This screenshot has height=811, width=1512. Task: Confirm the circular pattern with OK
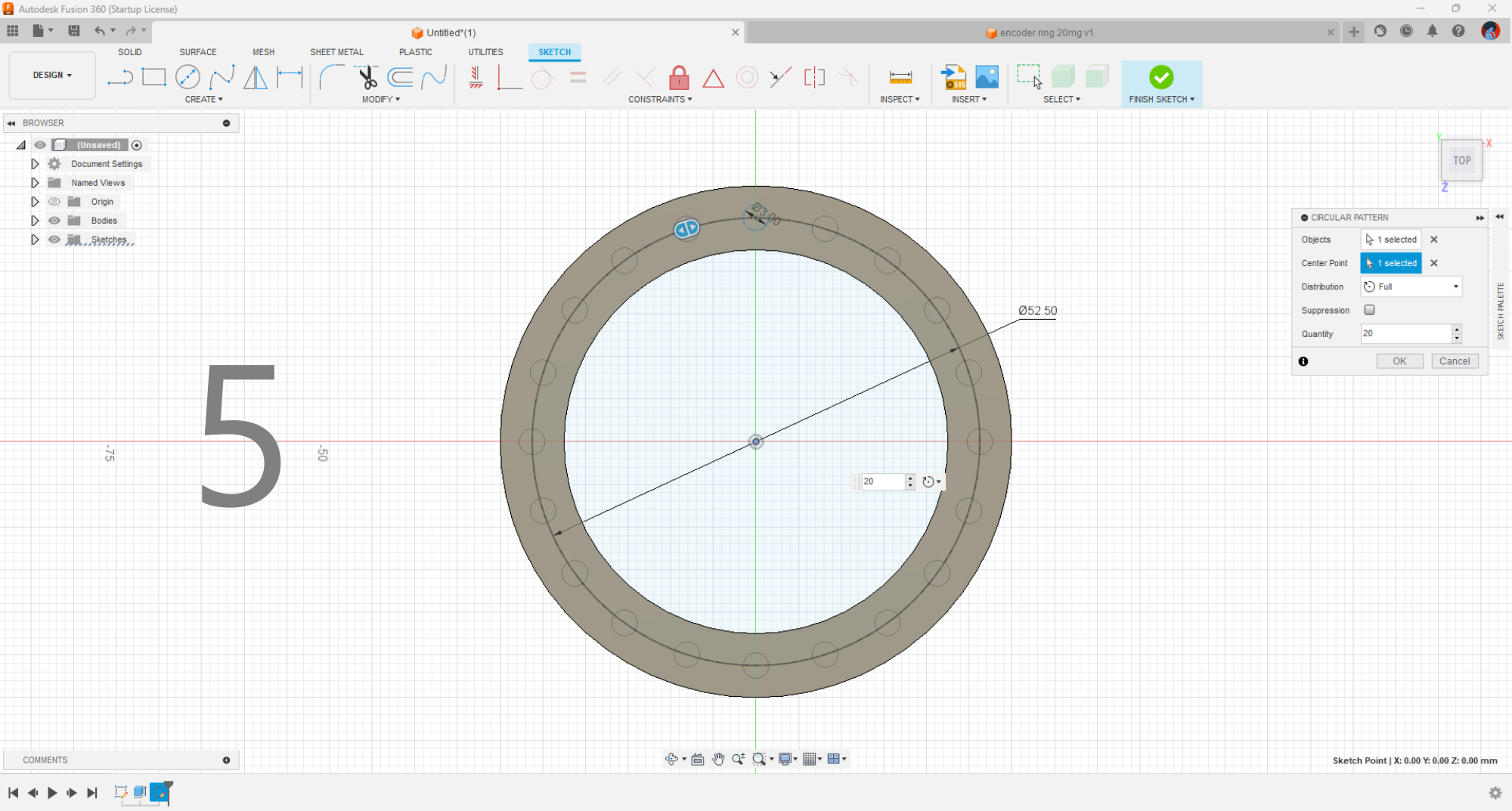(x=1399, y=361)
